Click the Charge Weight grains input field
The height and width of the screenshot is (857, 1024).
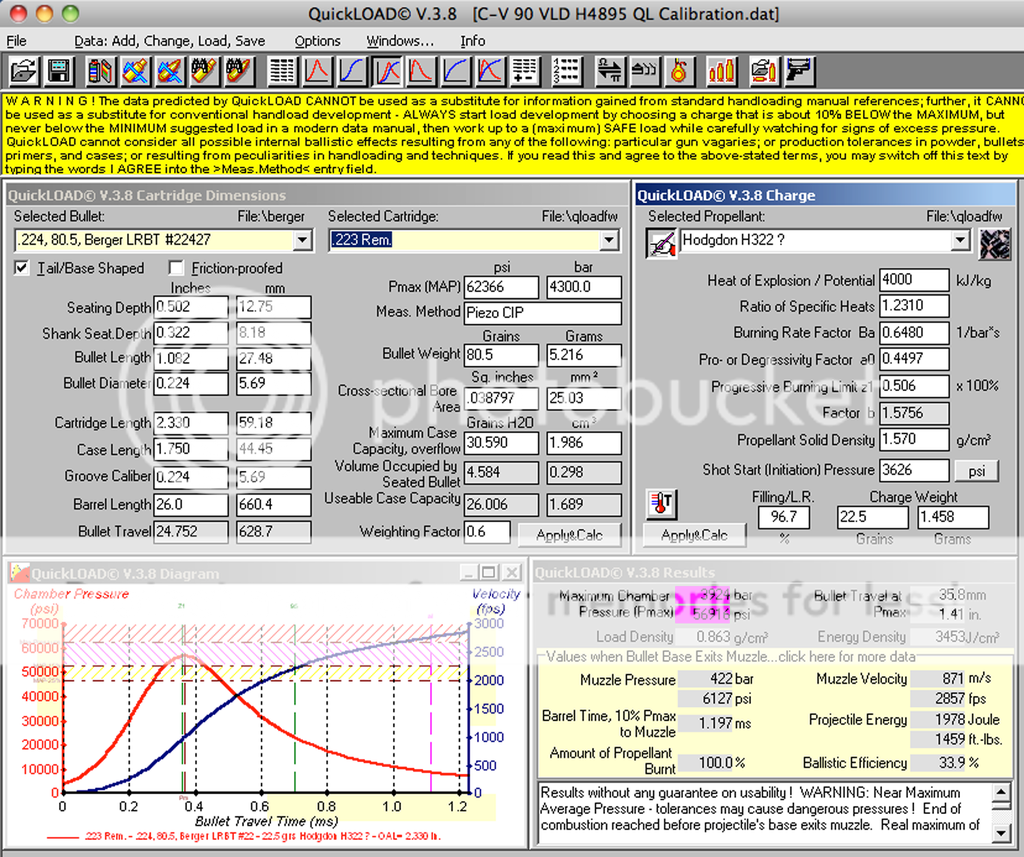[x=872, y=517]
